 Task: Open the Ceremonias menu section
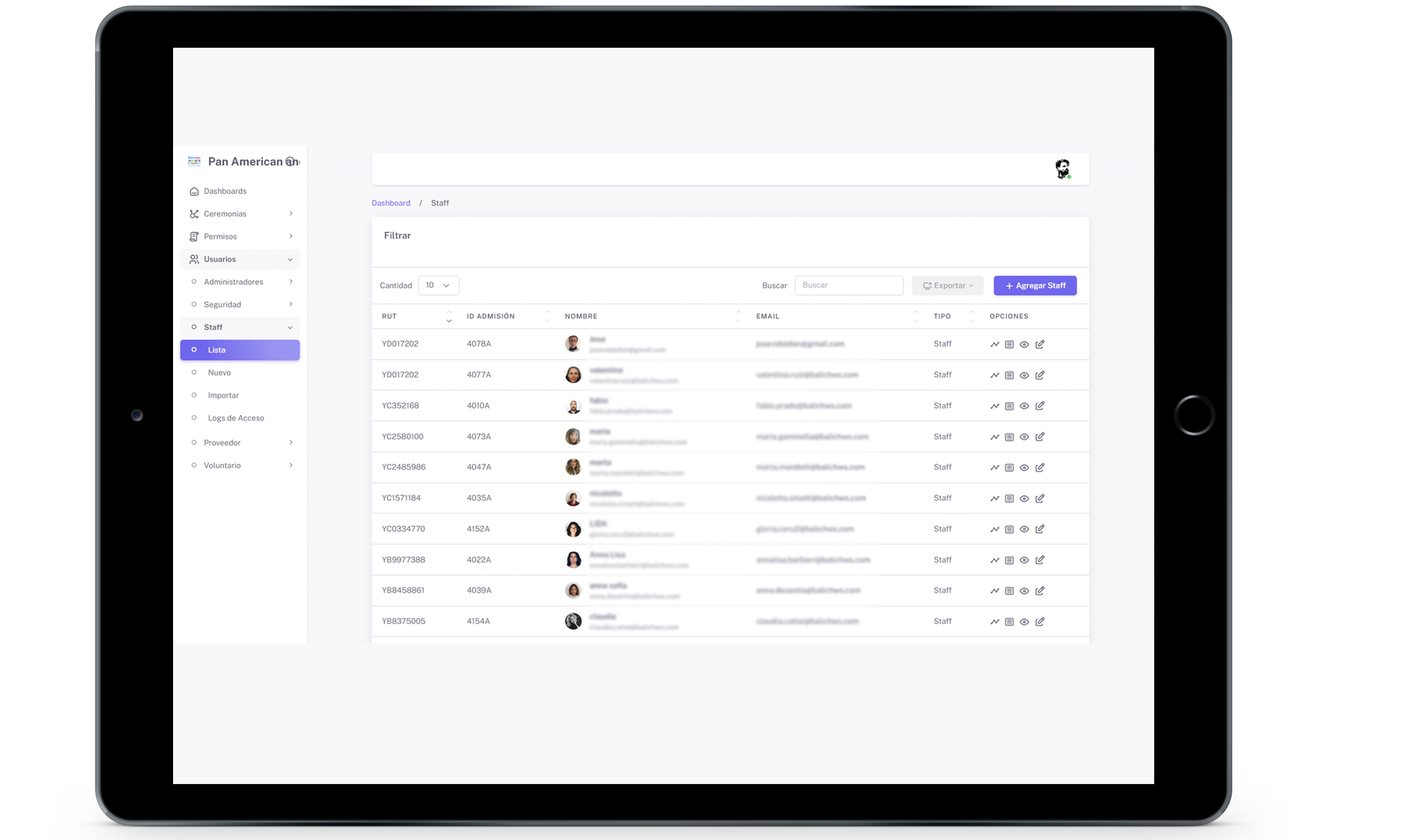pyautogui.click(x=239, y=213)
